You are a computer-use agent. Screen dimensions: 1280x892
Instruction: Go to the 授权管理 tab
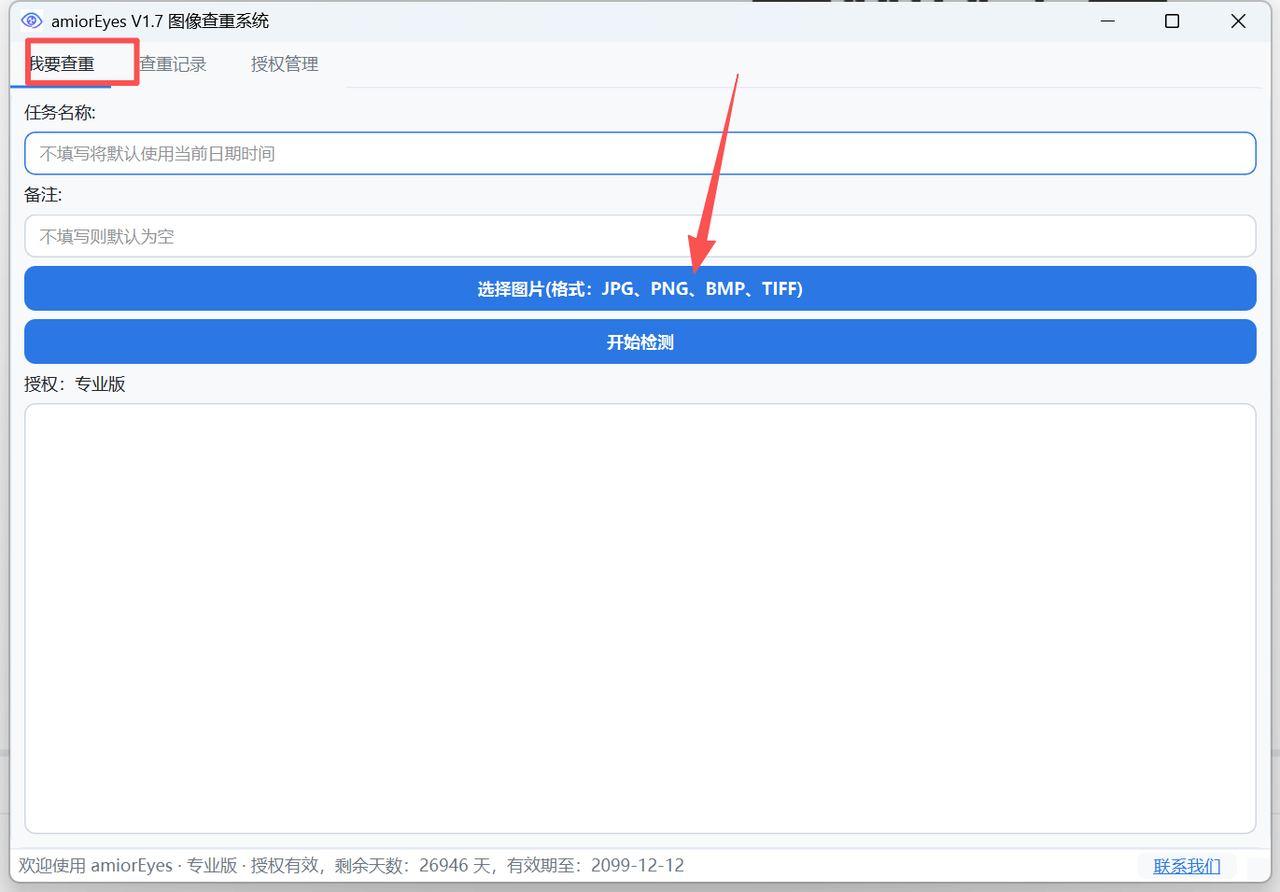point(285,65)
